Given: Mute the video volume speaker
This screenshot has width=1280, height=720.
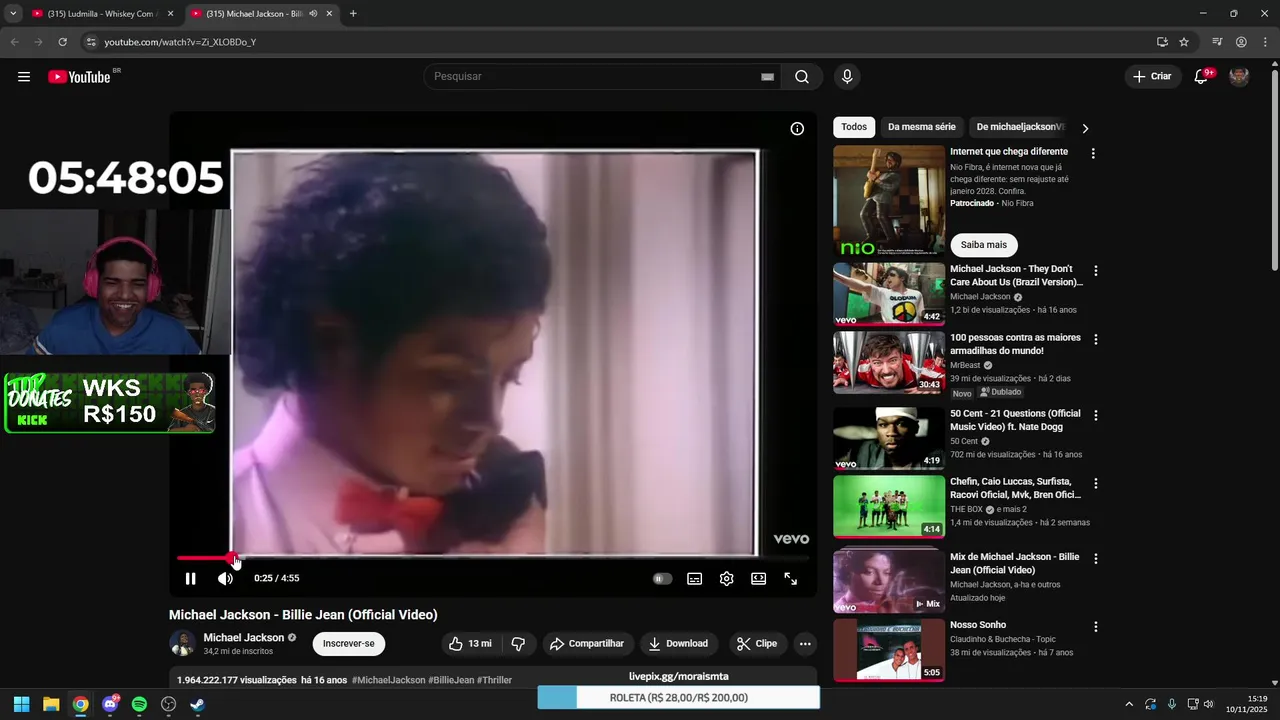Looking at the screenshot, I should 225,578.
